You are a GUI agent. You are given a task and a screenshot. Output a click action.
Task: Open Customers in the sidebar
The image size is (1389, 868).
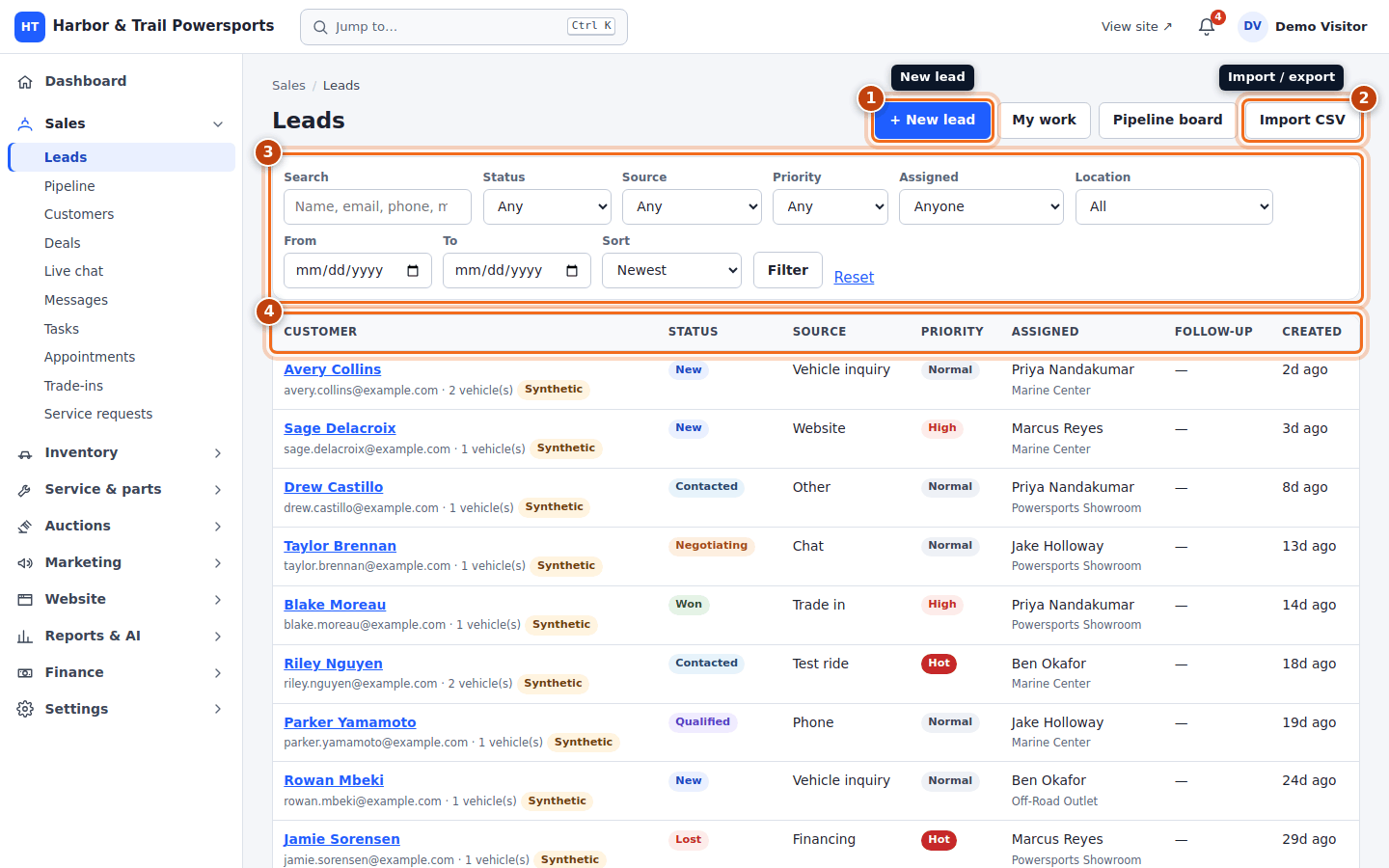point(79,214)
